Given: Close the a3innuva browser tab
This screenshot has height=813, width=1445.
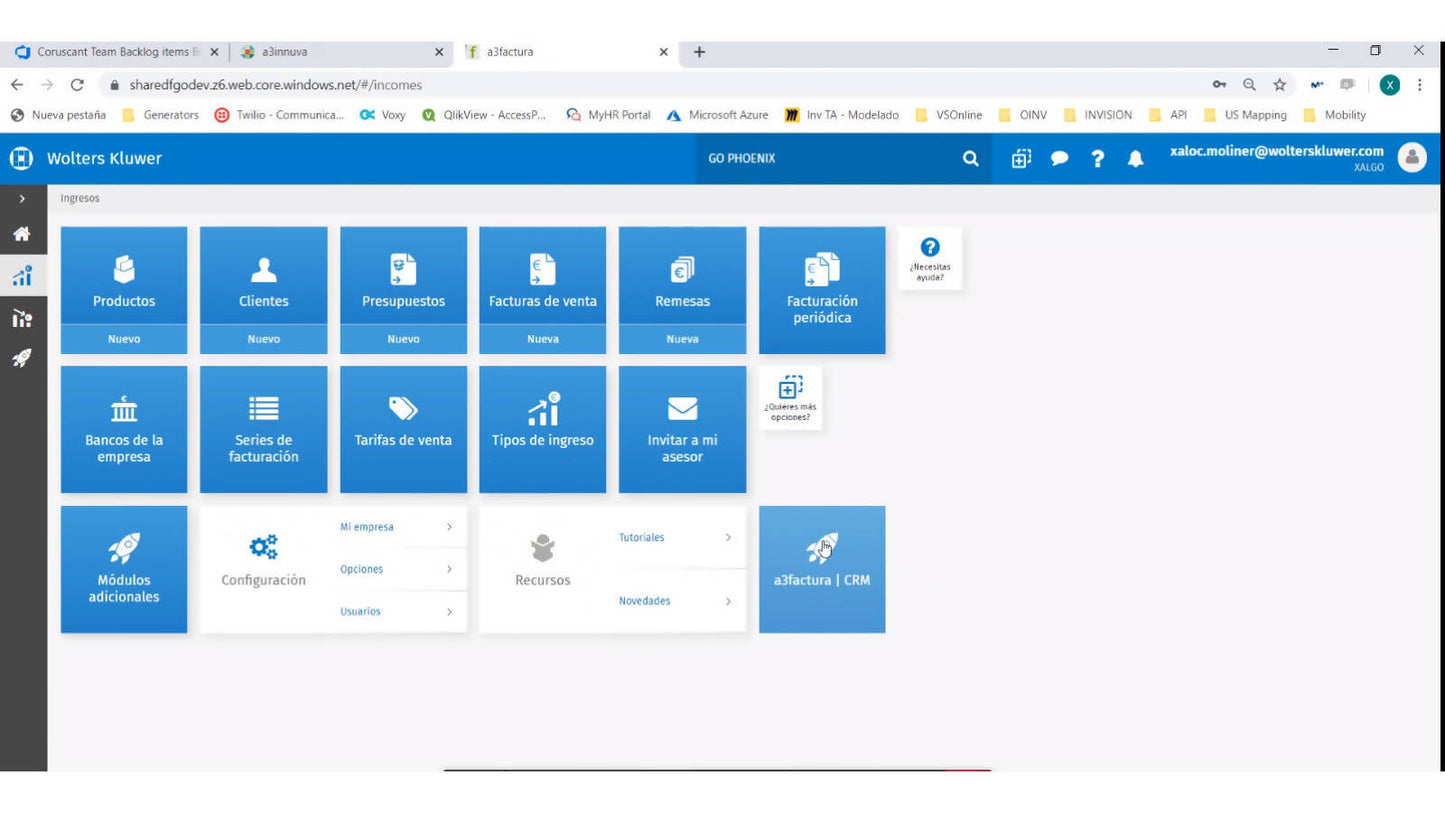Looking at the screenshot, I should [438, 52].
